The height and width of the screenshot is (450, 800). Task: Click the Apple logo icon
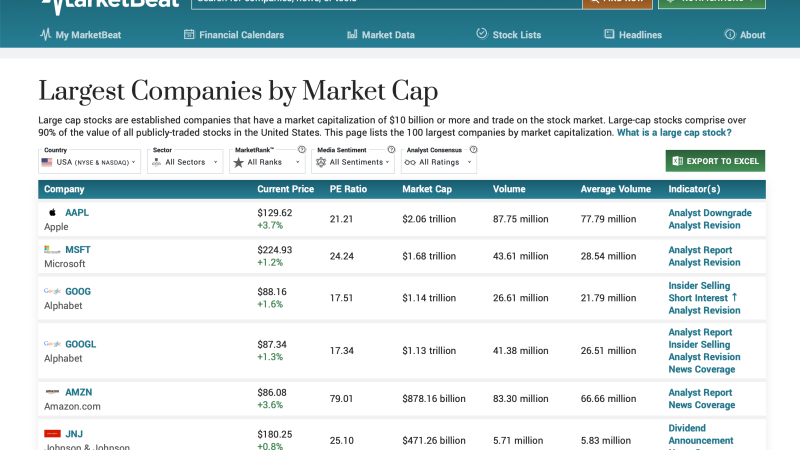pos(52,213)
